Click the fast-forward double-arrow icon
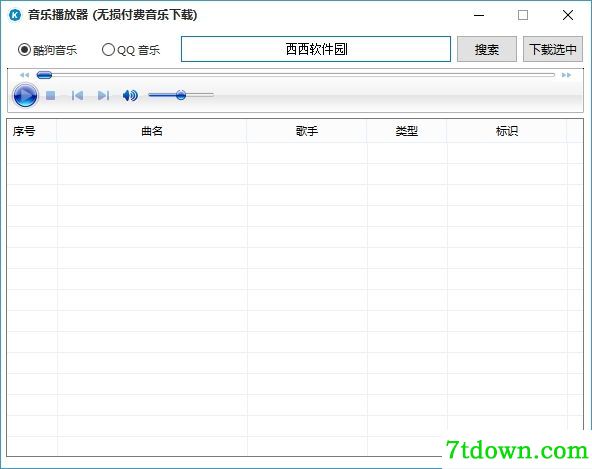592x469 pixels. [x=566, y=75]
